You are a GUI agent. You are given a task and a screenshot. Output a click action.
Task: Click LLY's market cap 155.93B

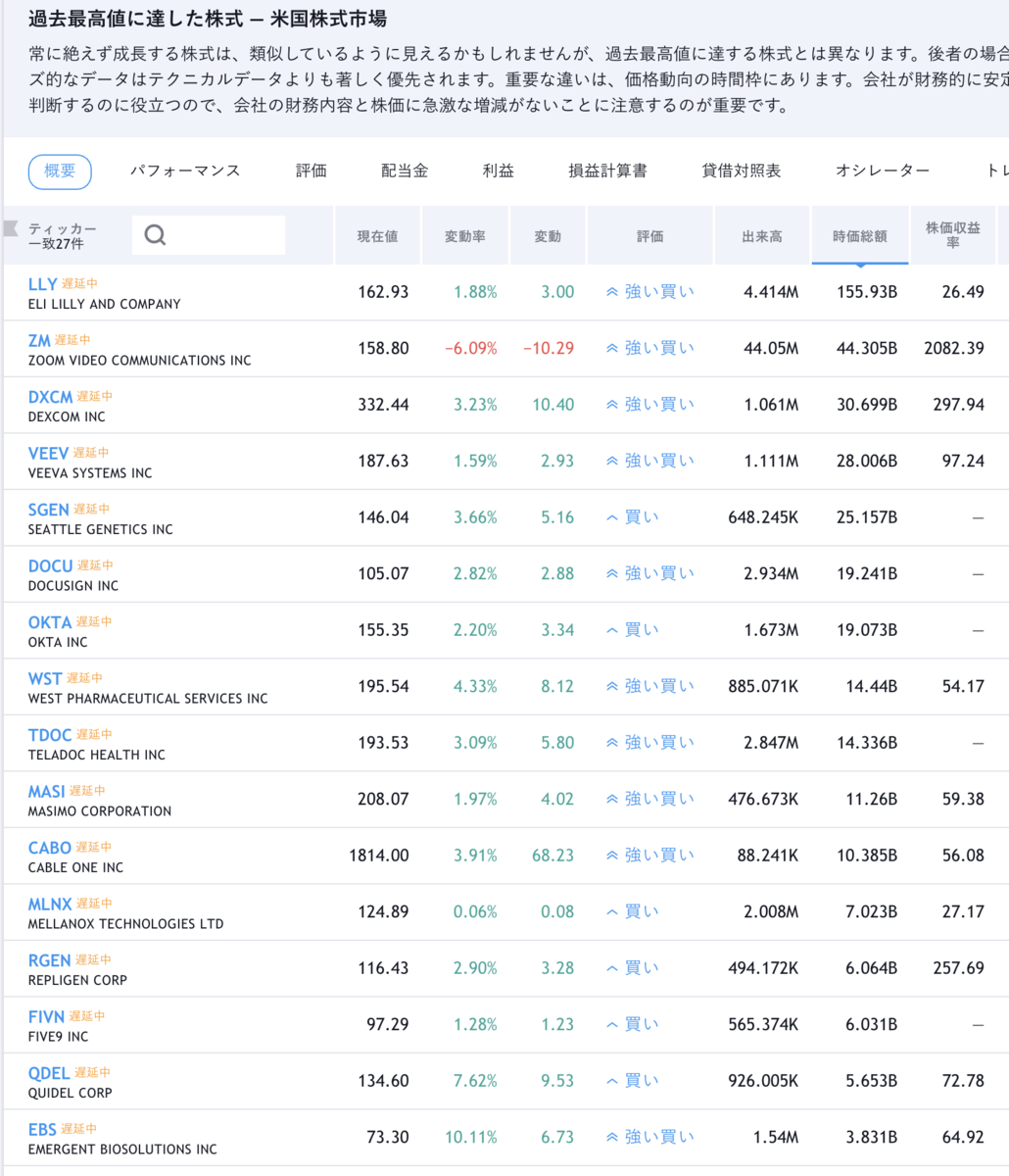pyautogui.click(x=867, y=292)
